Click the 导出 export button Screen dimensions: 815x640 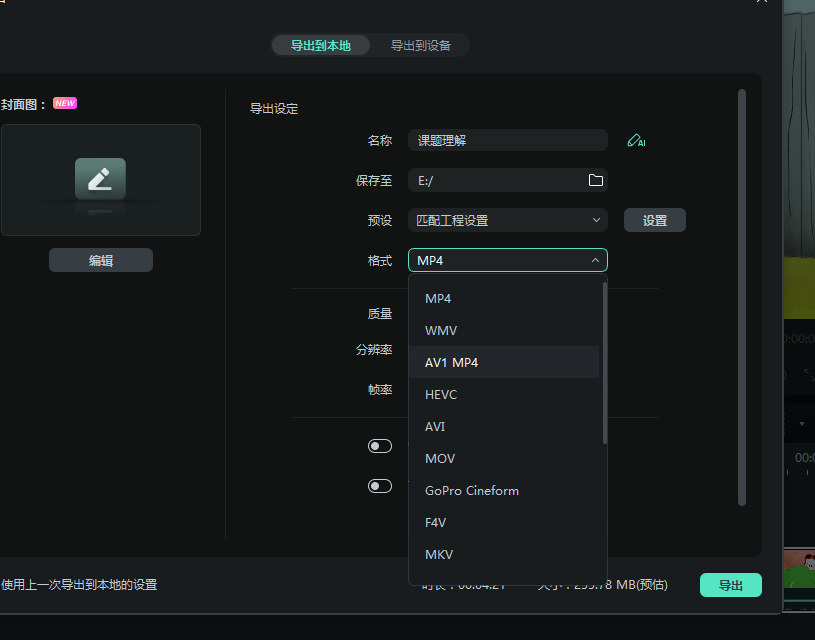[730, 585]
